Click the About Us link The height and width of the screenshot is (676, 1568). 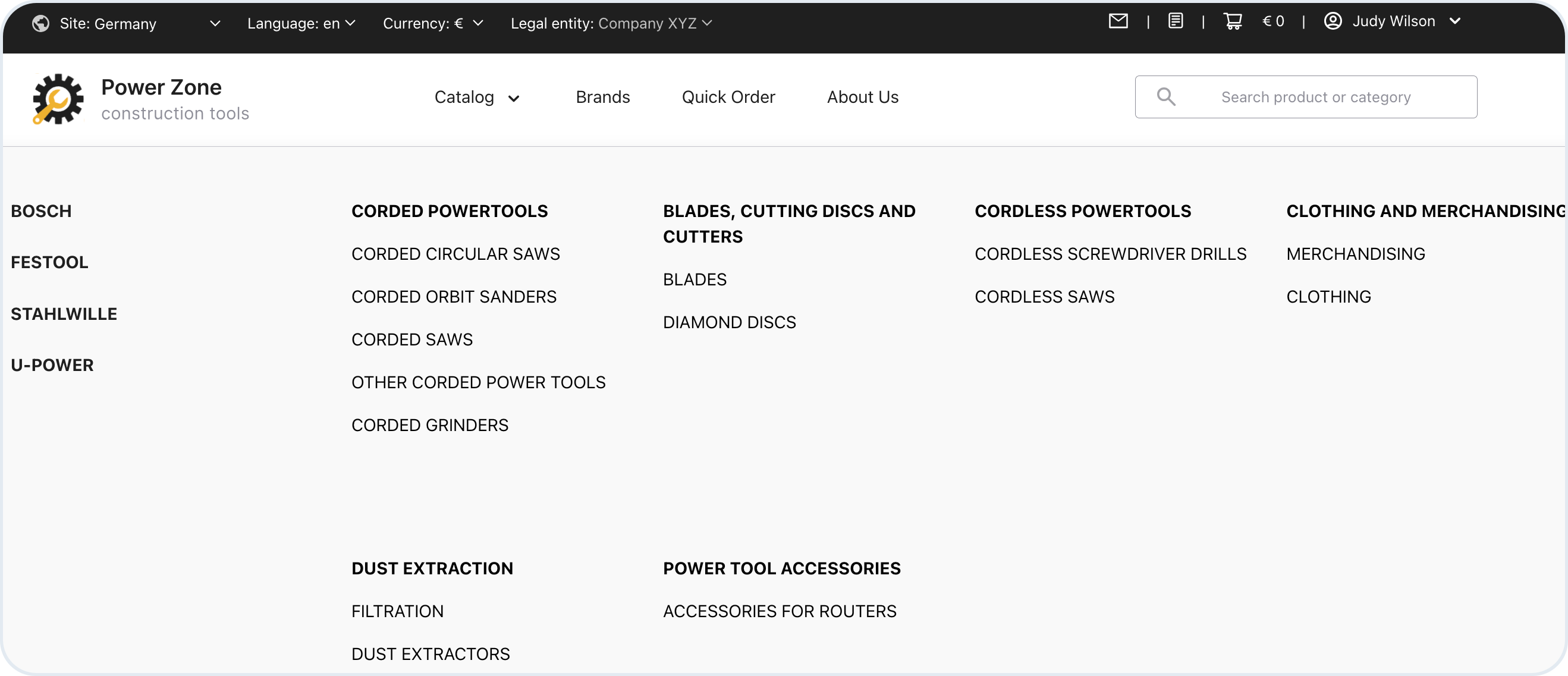[863, 98]
